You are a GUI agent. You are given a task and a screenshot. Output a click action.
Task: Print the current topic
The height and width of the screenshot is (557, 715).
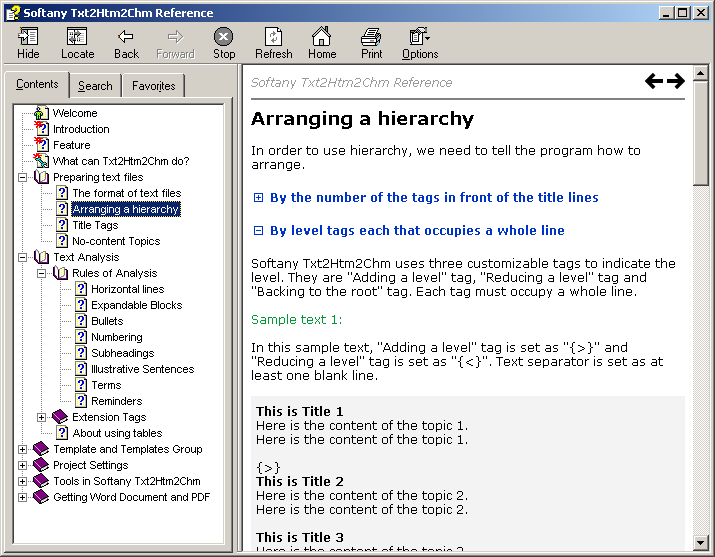[371, 43]
